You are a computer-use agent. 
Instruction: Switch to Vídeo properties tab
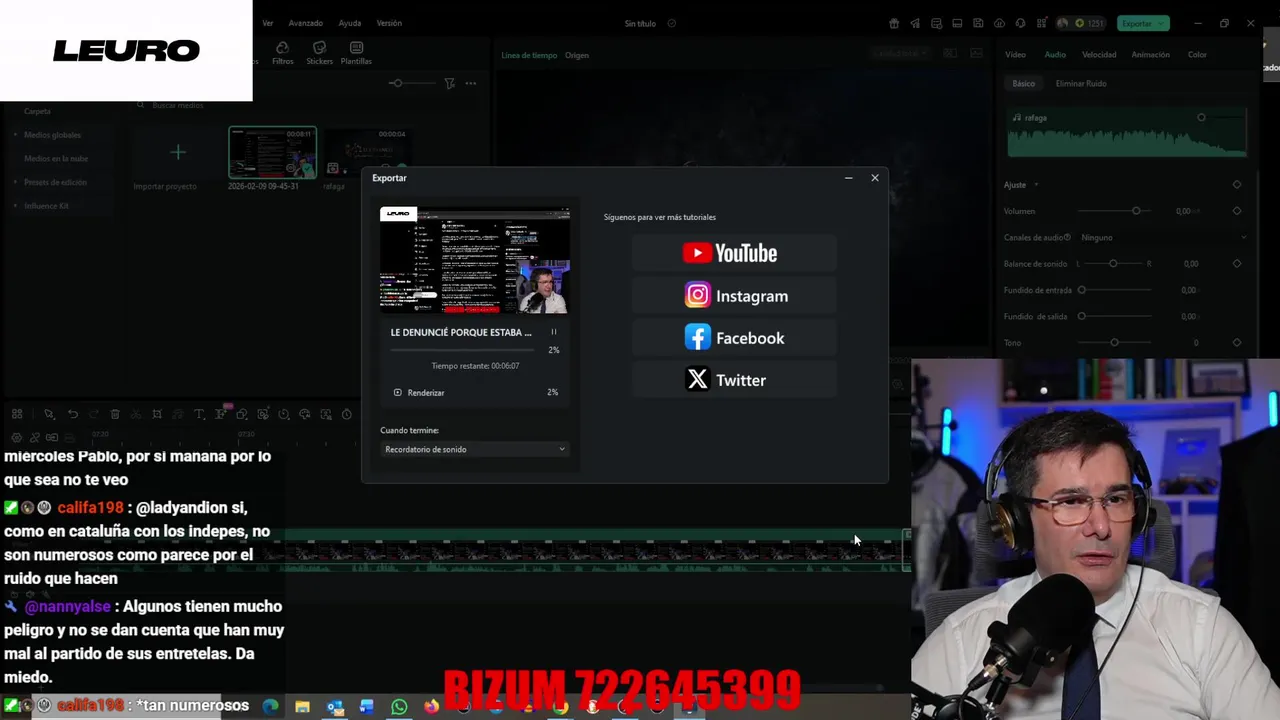tap(1015, 55)
